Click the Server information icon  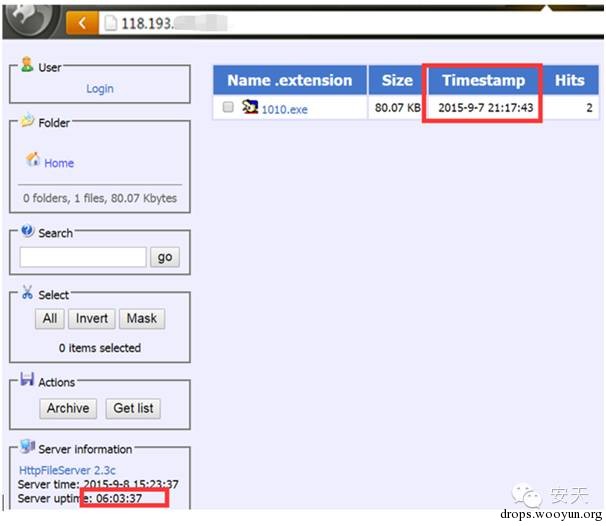[x=27, y=447]
